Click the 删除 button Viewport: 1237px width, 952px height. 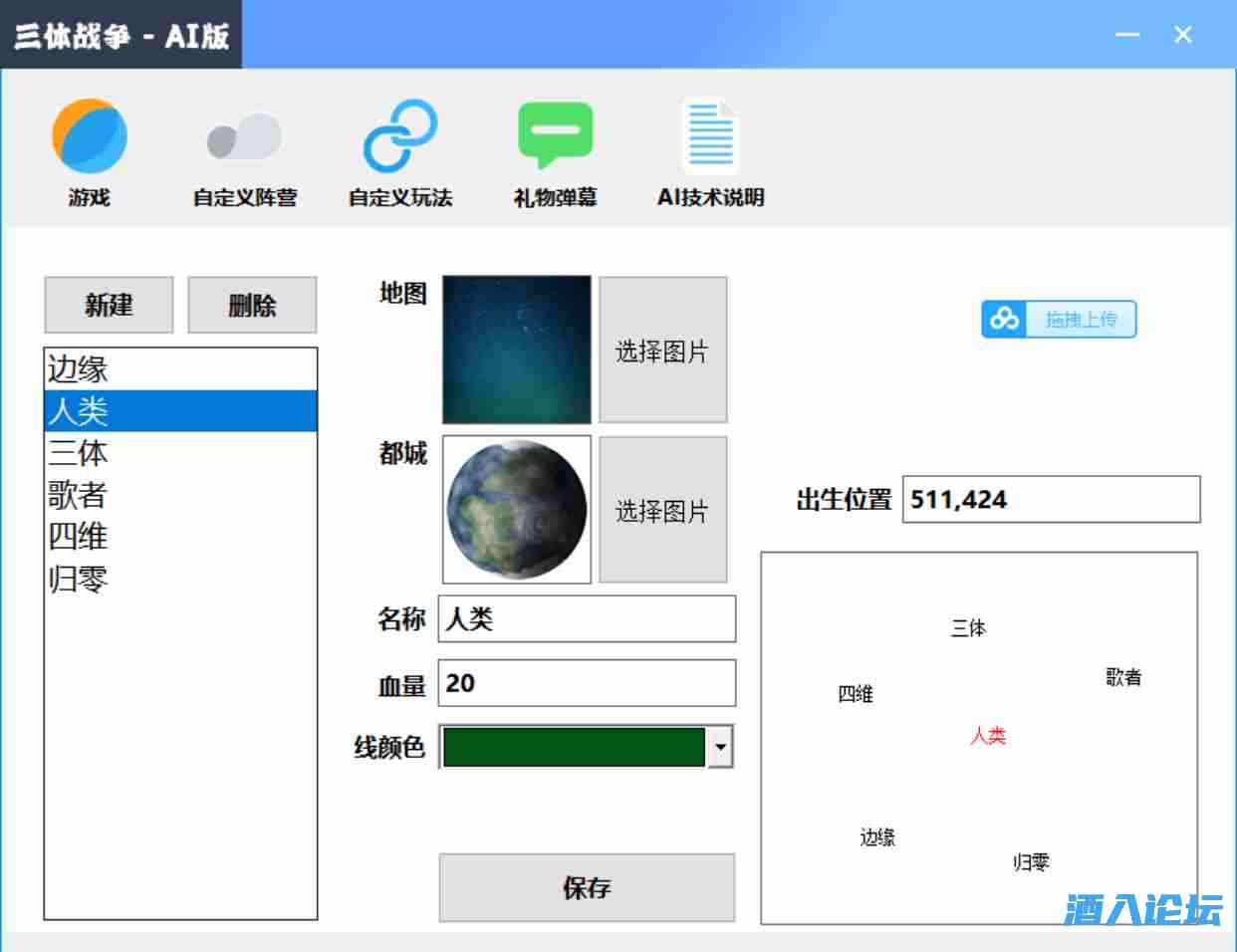(252, 305)
